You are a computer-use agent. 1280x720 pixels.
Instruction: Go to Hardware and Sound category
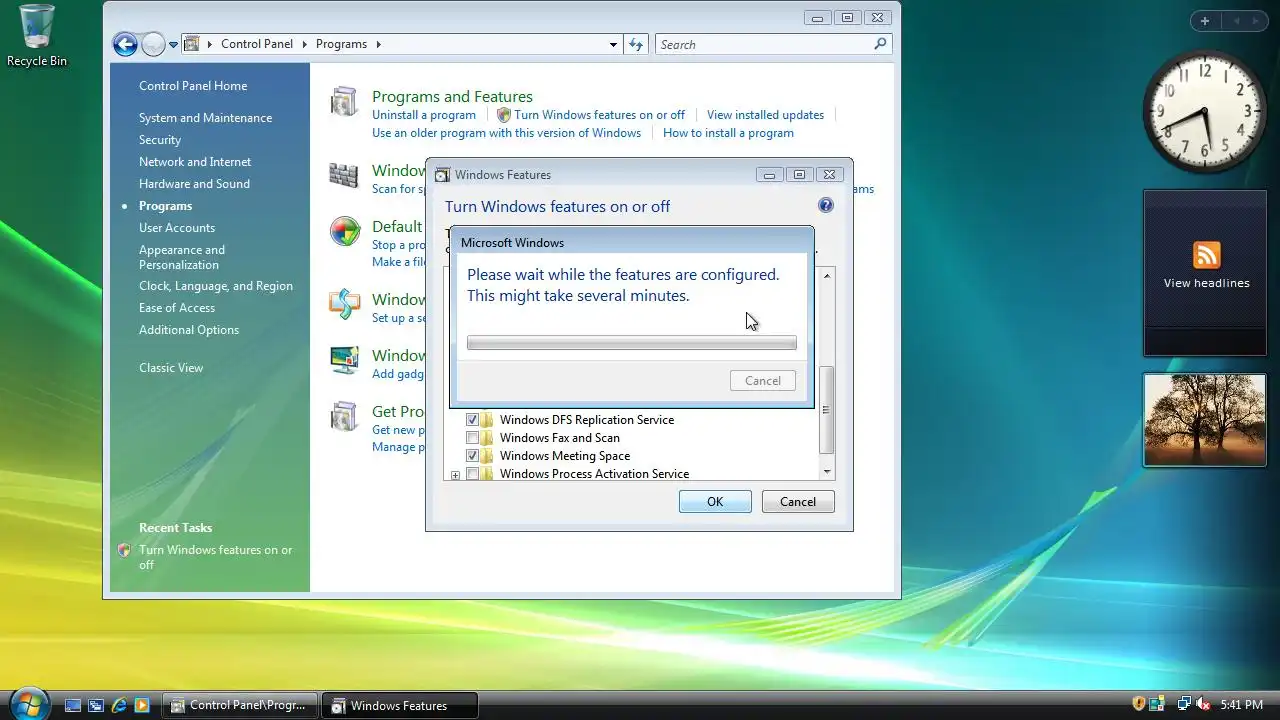coord(194,184)
